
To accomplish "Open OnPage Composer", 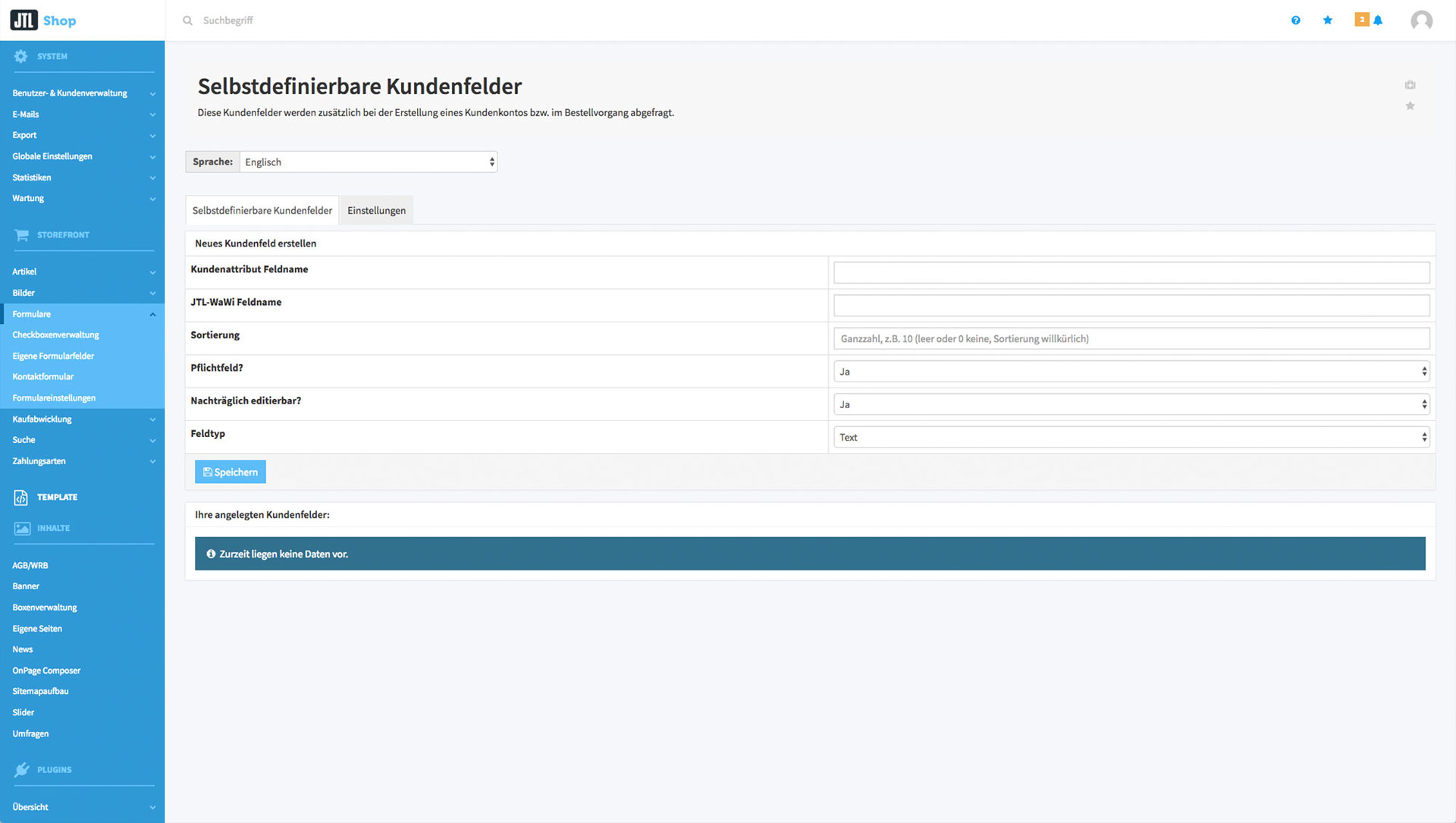I will tap(46, 671).
